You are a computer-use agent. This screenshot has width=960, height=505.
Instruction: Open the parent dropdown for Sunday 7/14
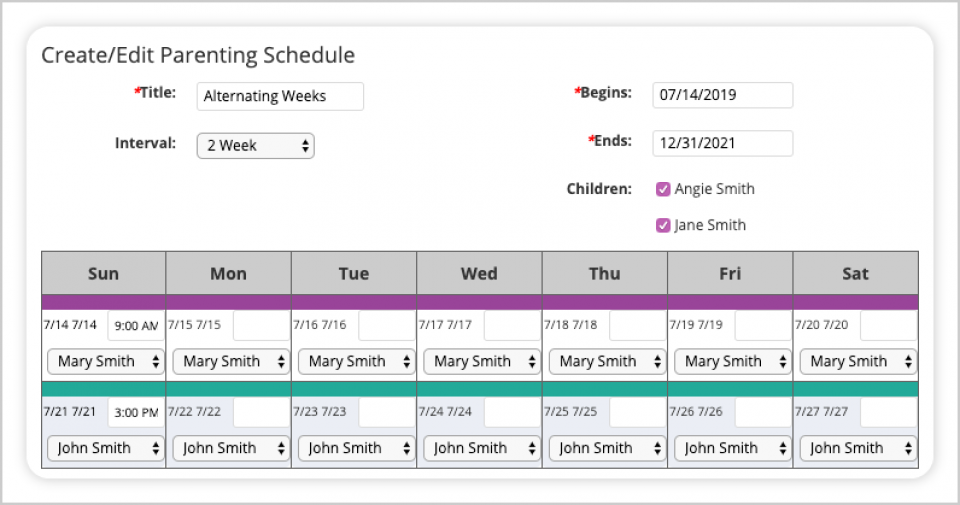(x=105, y=361)
